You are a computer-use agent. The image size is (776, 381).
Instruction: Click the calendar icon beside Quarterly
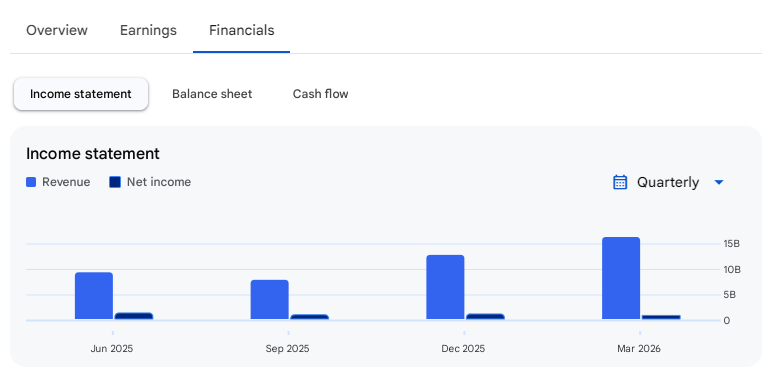pos(620,182)
